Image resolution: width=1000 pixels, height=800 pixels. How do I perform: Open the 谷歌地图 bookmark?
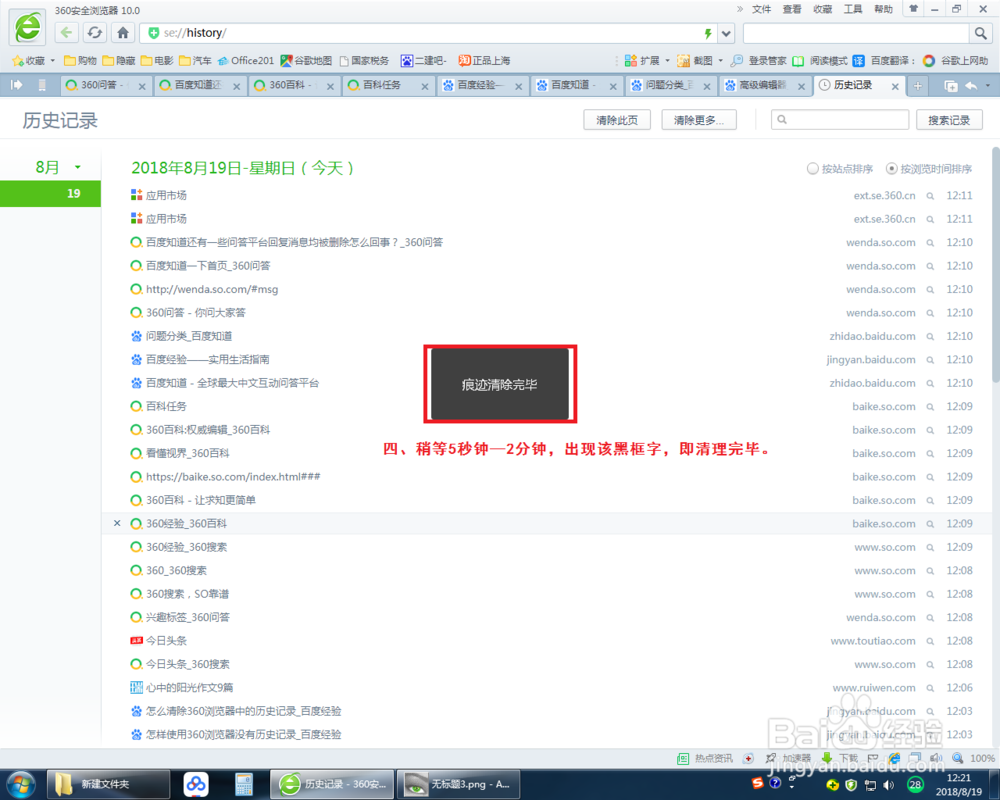click(x=306, y=61)
